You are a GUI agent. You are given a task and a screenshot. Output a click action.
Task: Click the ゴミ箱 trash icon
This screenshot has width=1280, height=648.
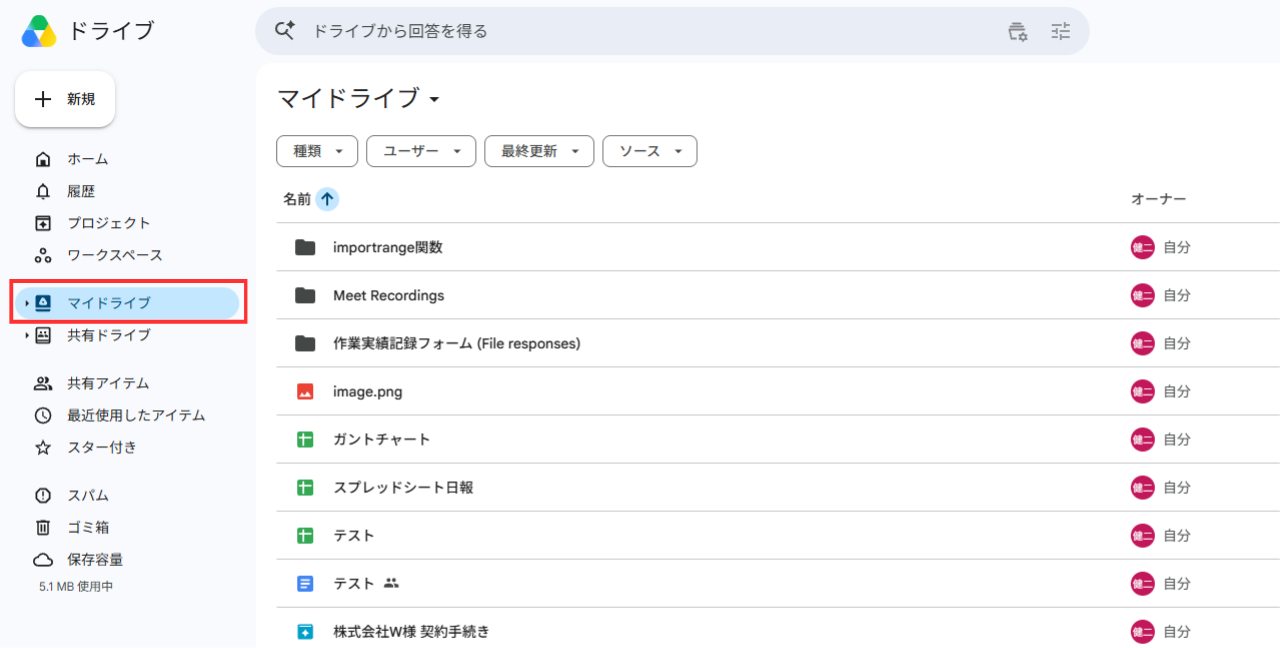click(x=43, y=527)
